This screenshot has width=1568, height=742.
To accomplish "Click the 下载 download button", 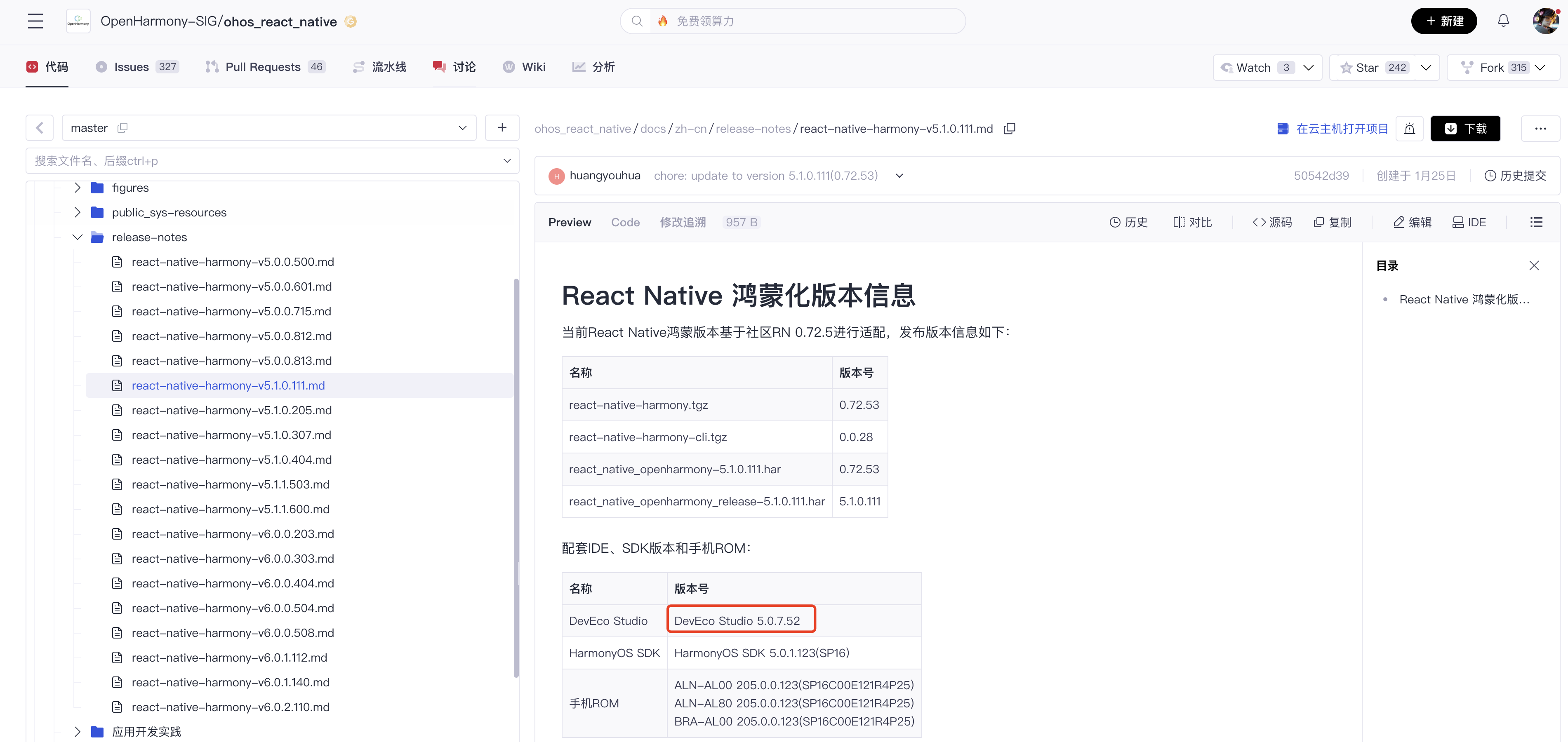I will (1465, 128).
